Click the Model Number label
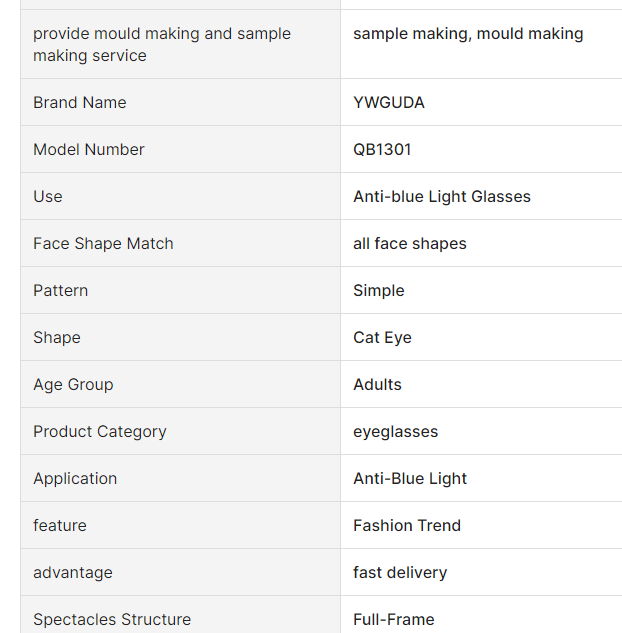The height and width of the screenshot is (633, 622). pos(88,149)
